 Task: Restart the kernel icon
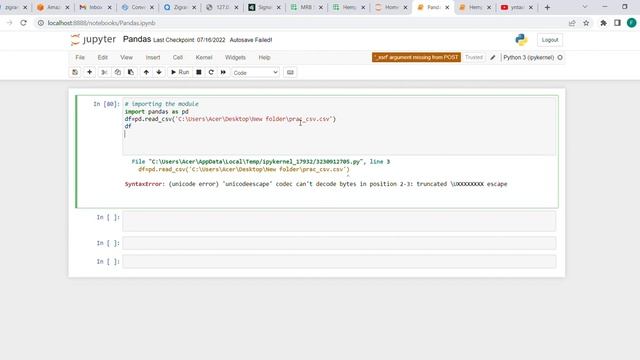(x=211, y=72)
